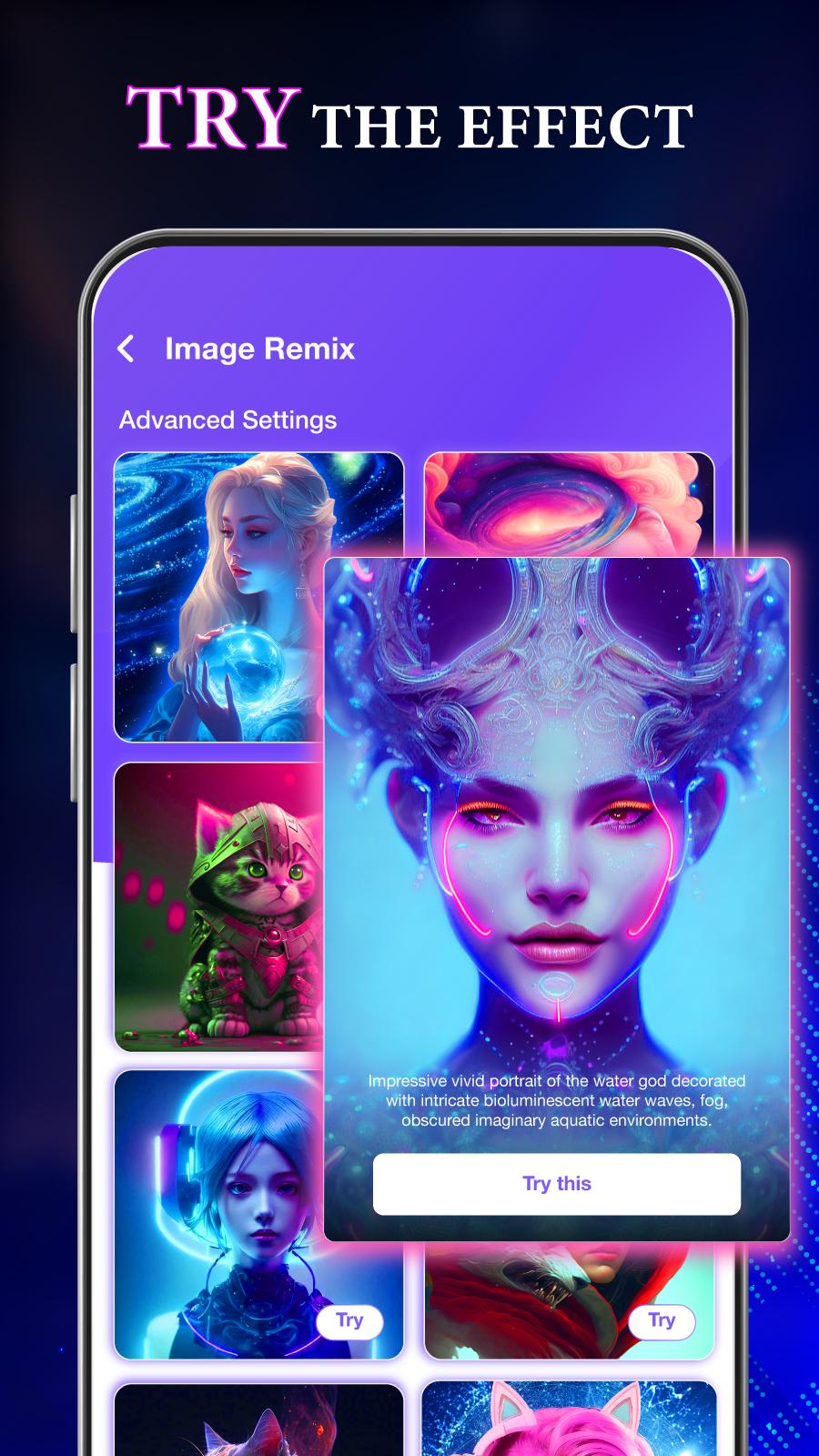Viewport: 819px width, 1456px height.
Task: Open the blue-haired cyber girl thumbnail
Action: click(x=258, y=1215)
